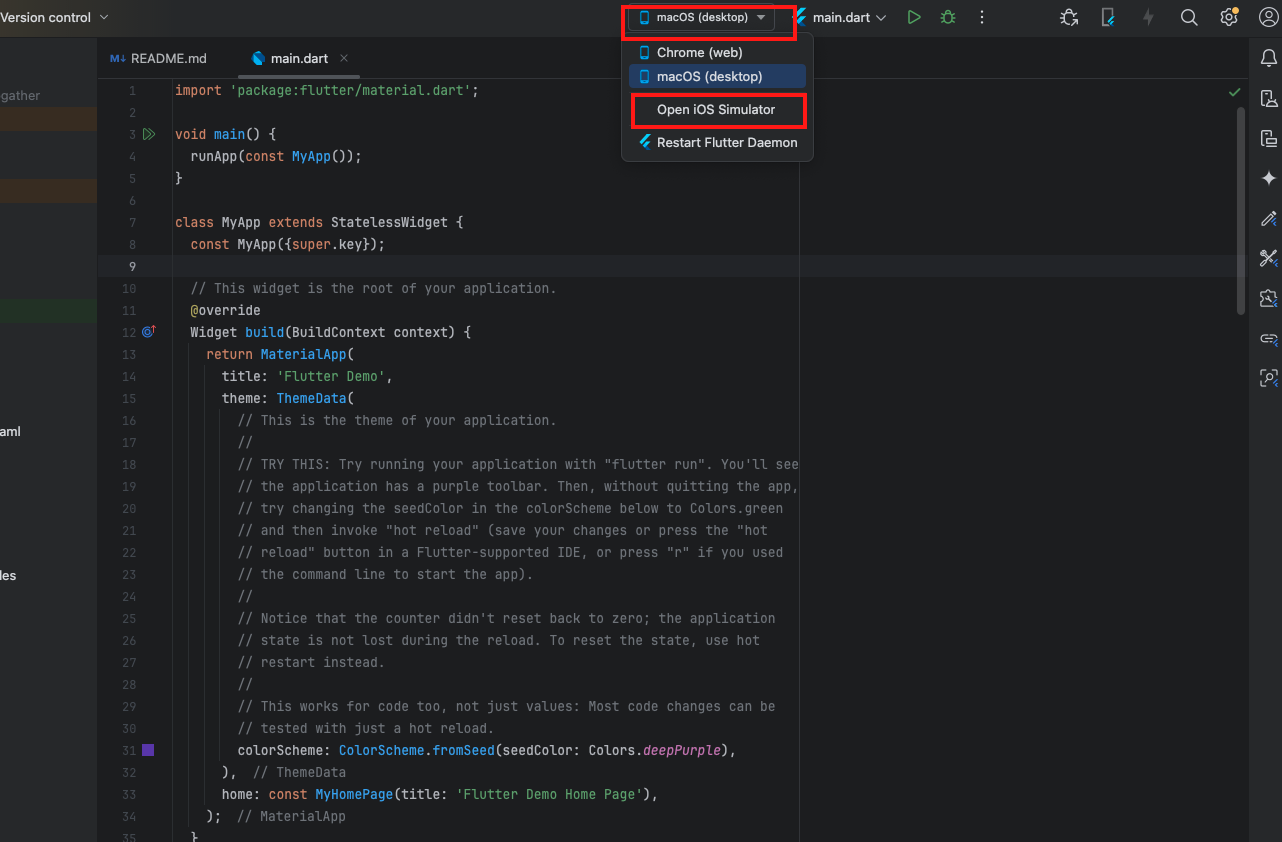
Task: Click the 'ColorScheme.fromSeed' code text
Action: click(x=417, y=750)
